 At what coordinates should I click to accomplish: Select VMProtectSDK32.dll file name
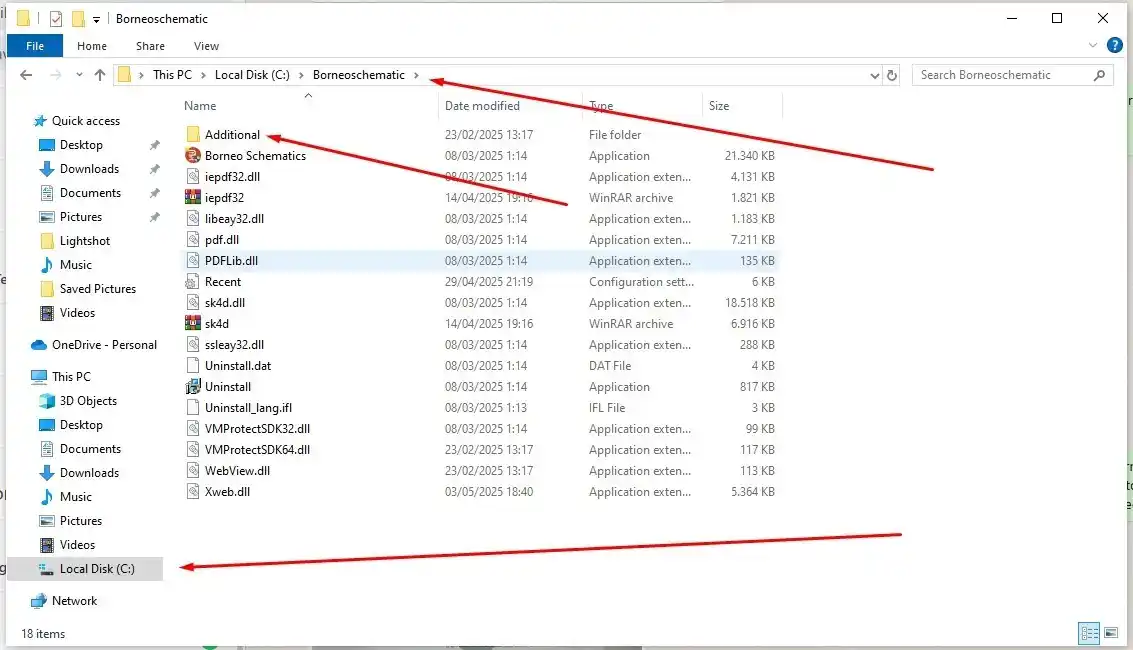pyautogui.click(x=257, y=429)
